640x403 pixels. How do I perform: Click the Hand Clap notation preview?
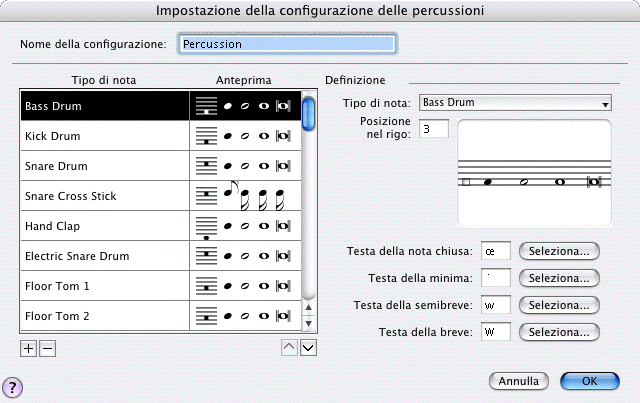coord(245,226)
